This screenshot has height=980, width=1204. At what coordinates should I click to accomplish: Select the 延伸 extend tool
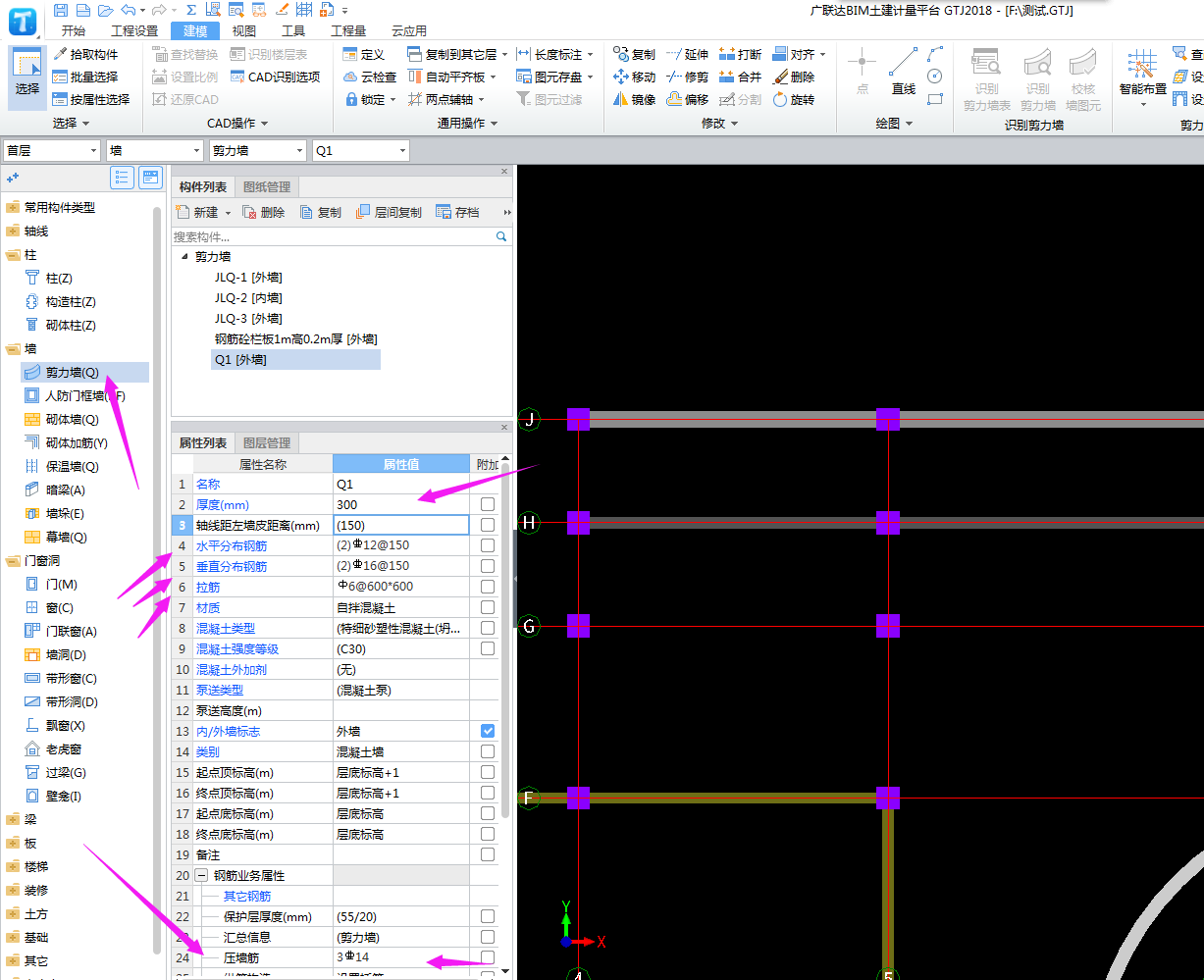click(x=687, y=54)
